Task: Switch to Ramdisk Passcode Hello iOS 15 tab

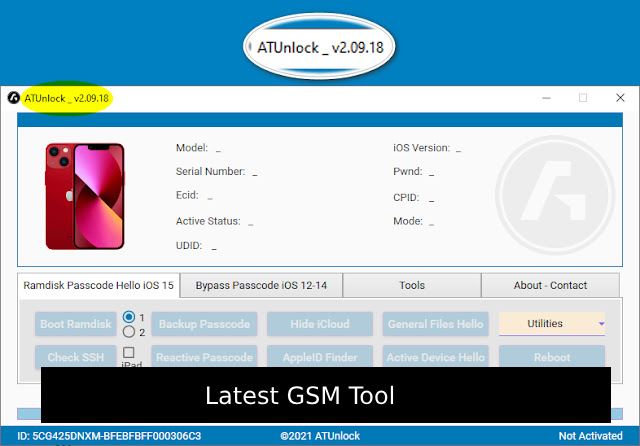Action: click(98, 285)
